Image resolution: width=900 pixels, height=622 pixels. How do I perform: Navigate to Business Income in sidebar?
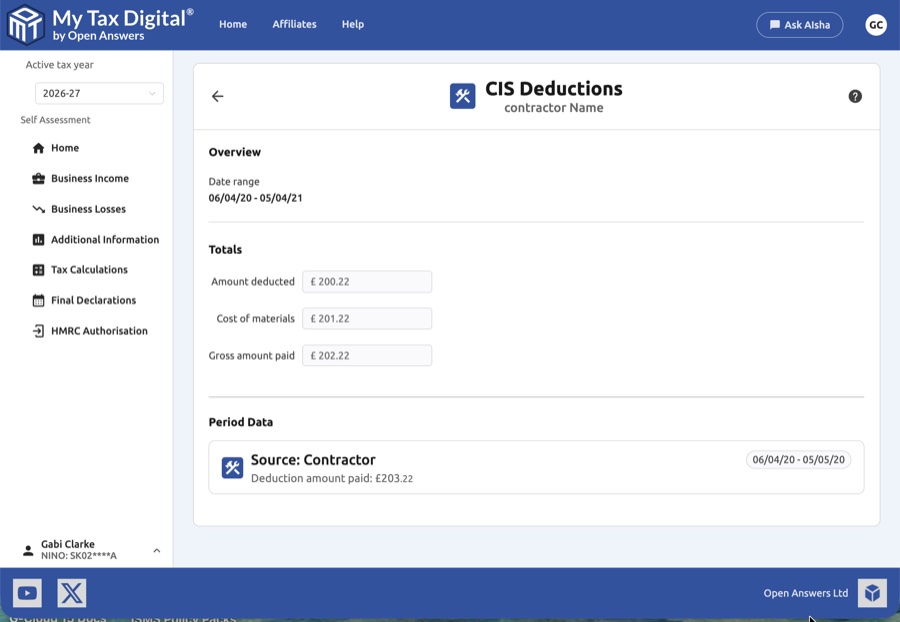tap(89, 178)
